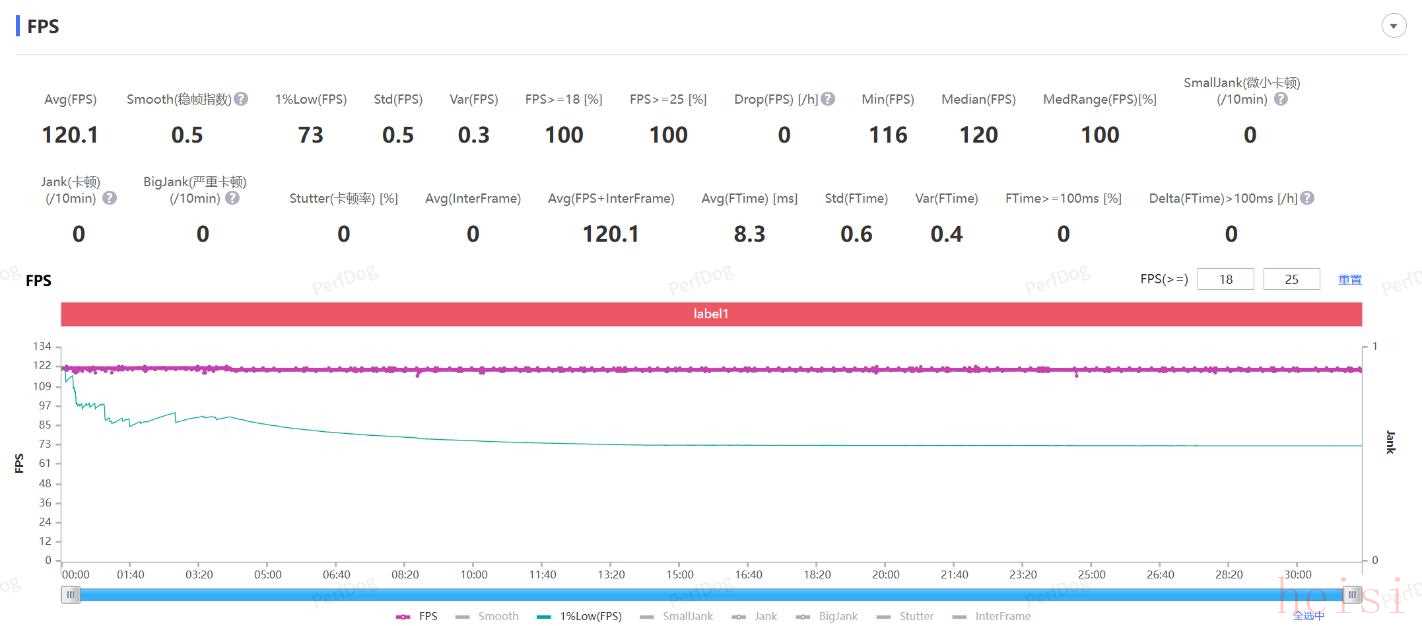Show SmallJank series via legend
Screen dimensions: 1422x626
pyautogui.click(x=676, y=616)
